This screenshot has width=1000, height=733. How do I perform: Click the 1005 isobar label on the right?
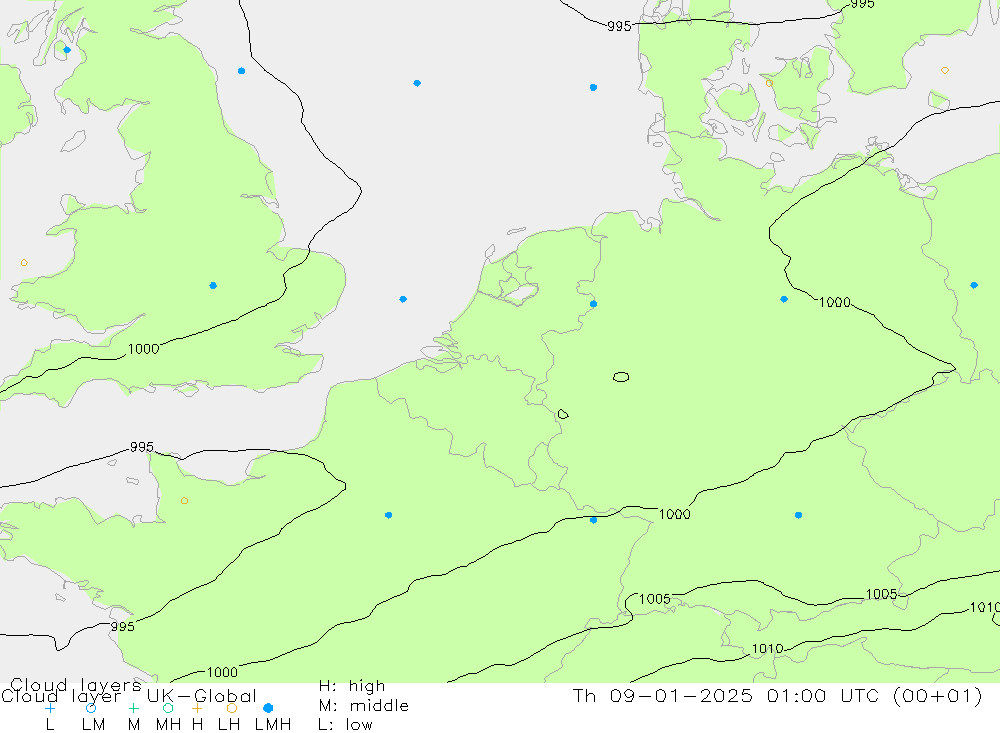click(881, 595)
